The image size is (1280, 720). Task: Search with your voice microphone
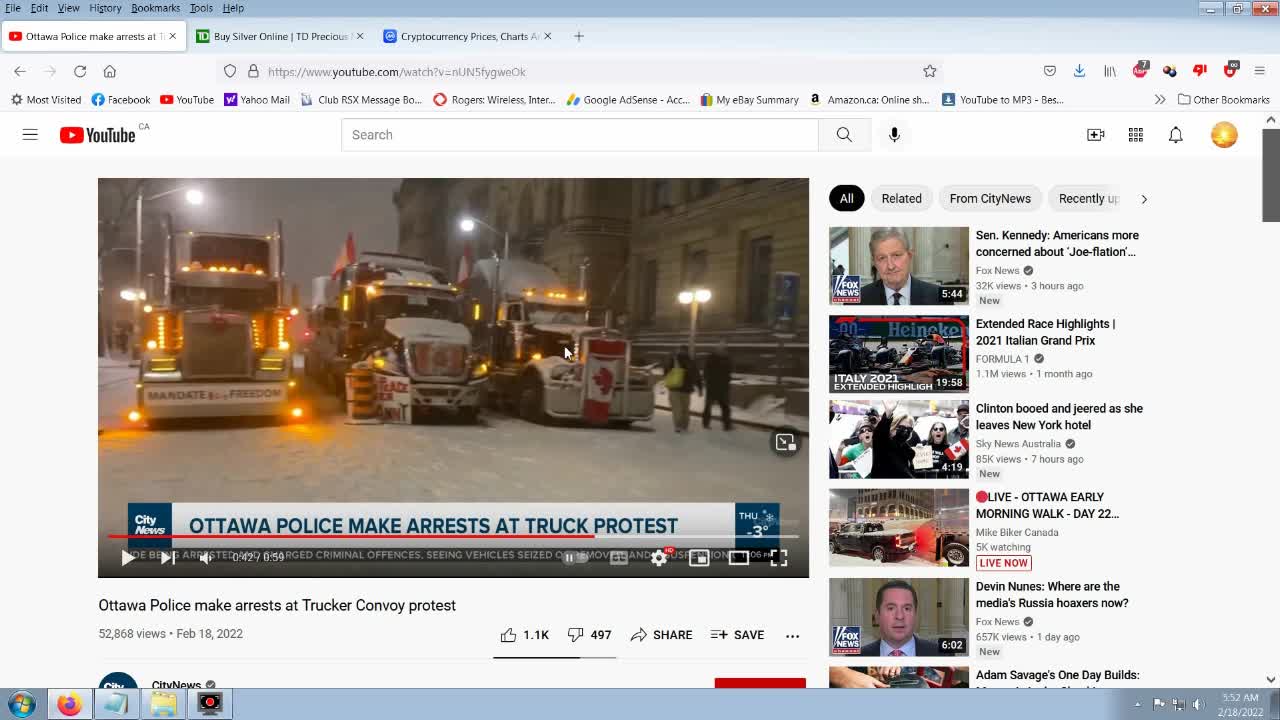(x=894, y=135)
